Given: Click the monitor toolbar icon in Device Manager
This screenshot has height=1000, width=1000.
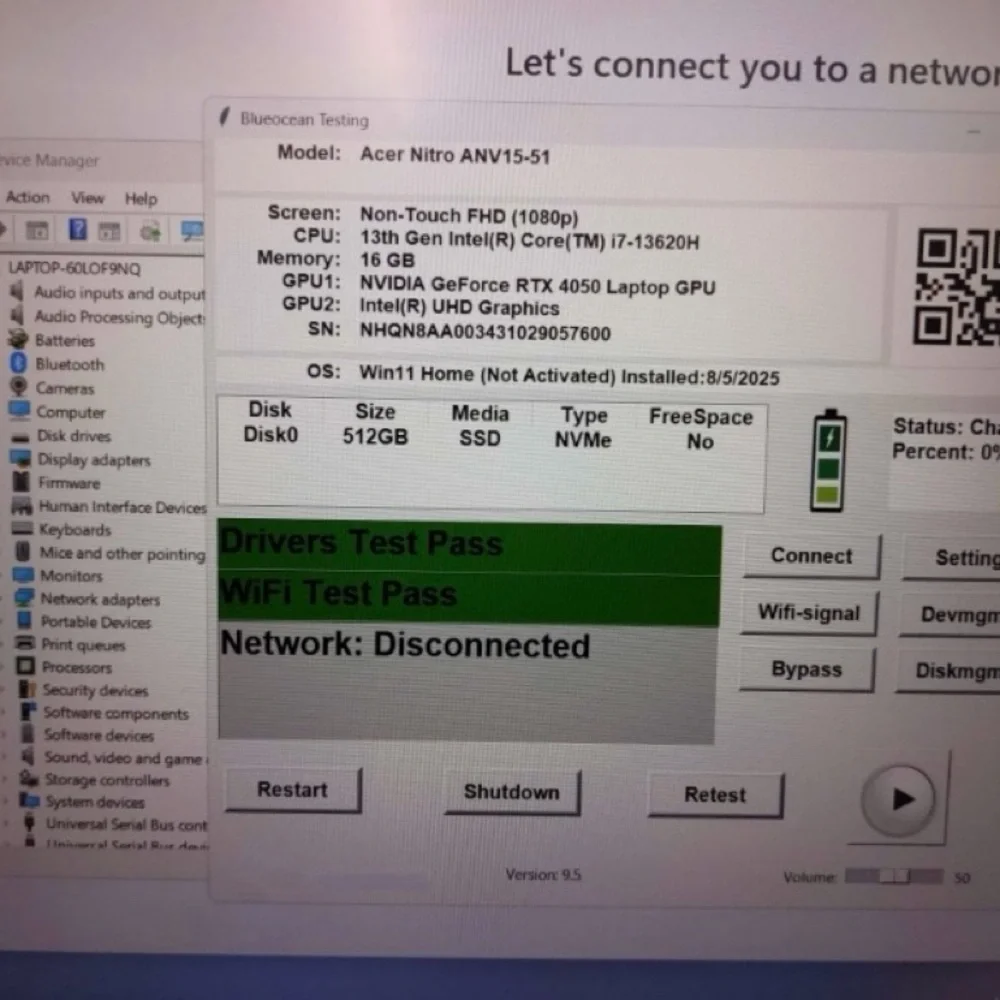Looking at the screenshot, I should pos(192,230).
